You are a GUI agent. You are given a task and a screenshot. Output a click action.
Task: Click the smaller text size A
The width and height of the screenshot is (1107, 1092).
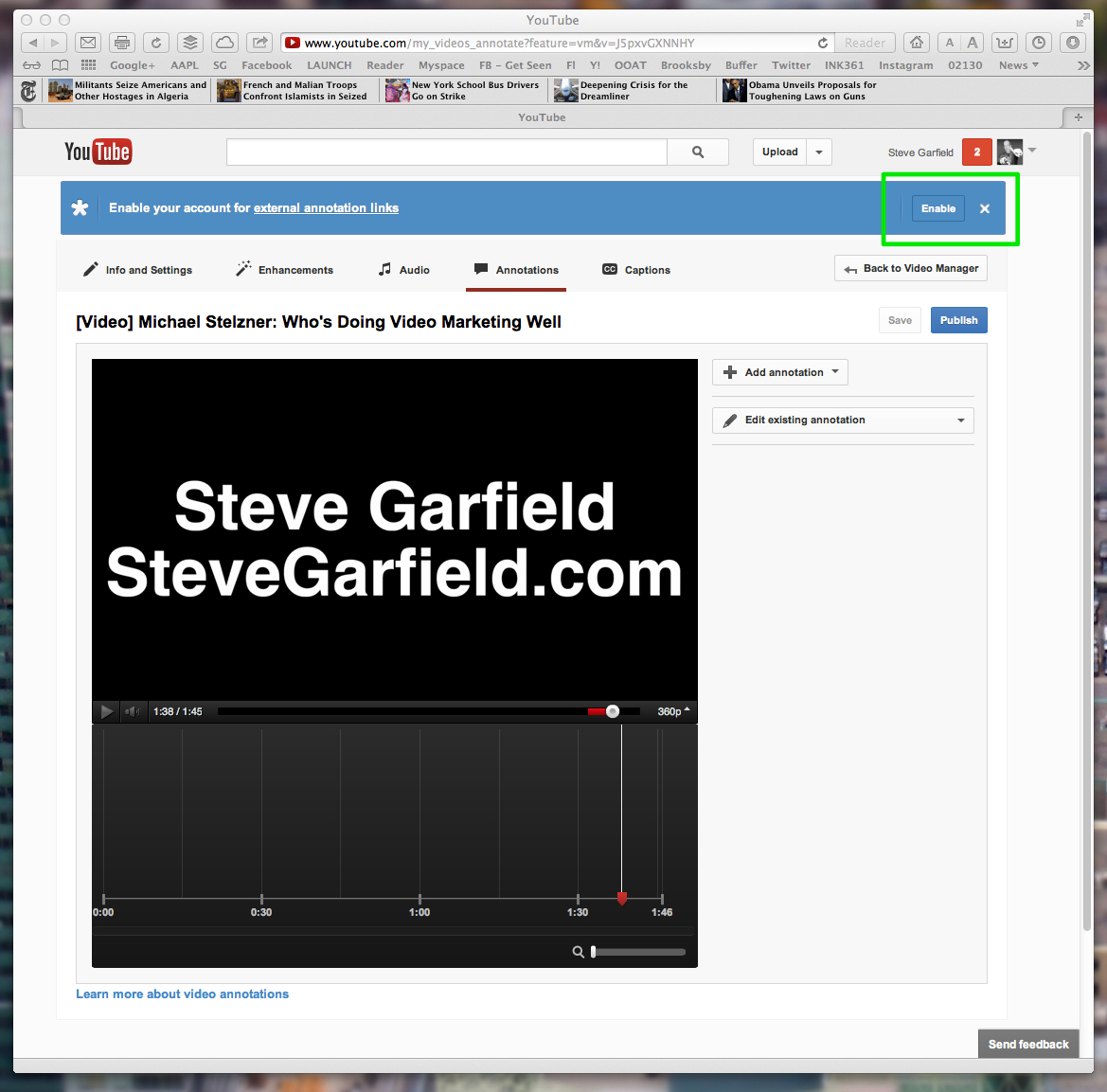click(950, 43)
